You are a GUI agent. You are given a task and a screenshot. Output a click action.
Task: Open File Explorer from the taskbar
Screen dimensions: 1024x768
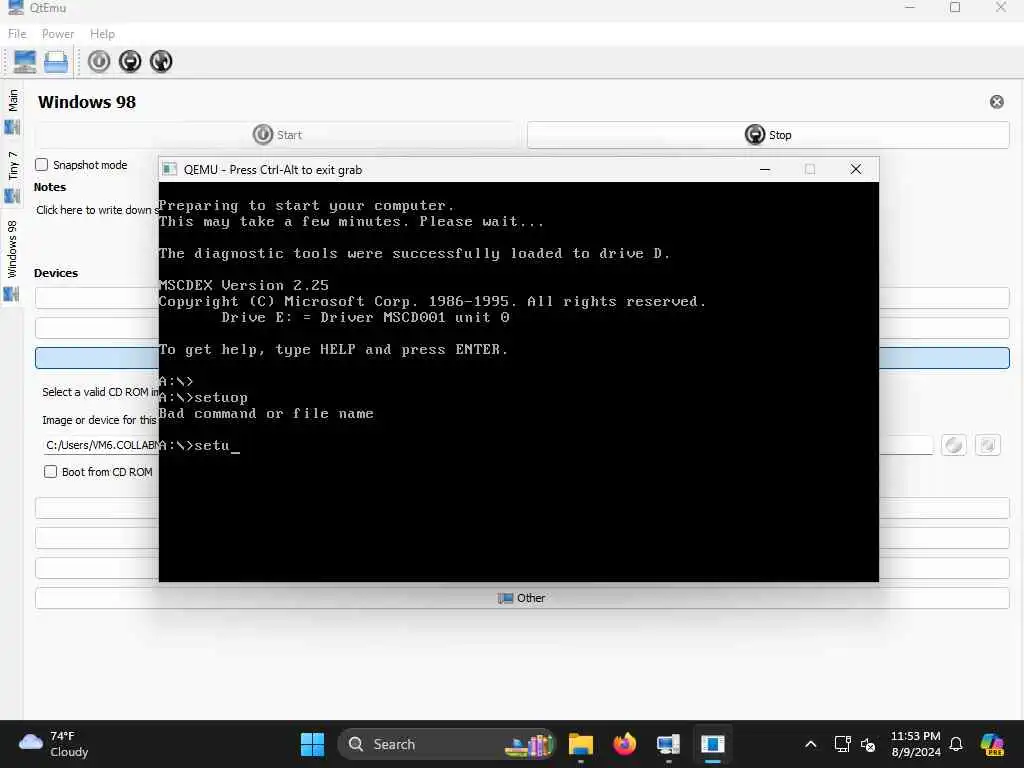coord(581,744)
